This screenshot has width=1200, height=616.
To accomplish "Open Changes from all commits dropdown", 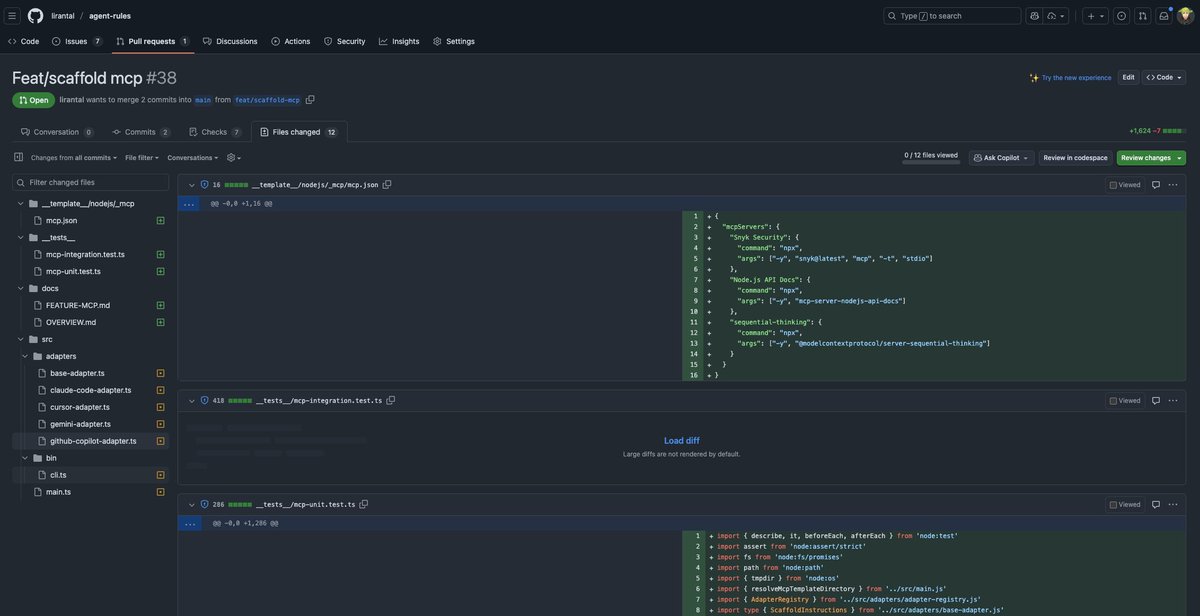I will point(74,158).
